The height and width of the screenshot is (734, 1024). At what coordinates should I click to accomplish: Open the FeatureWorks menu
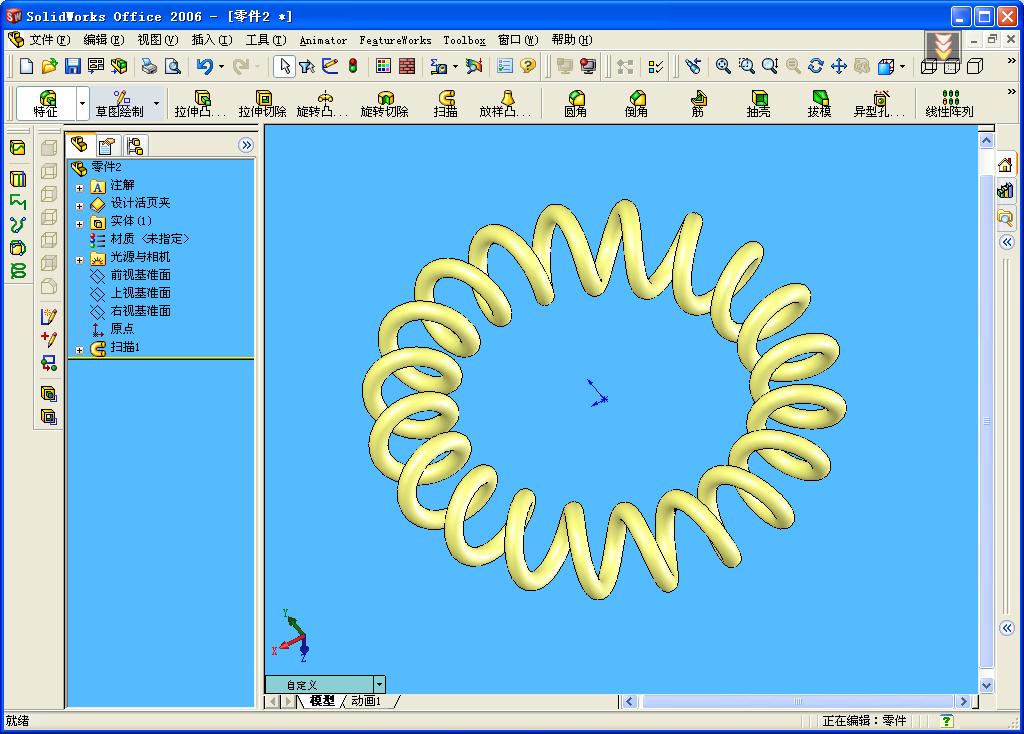[x=395, y=40]
